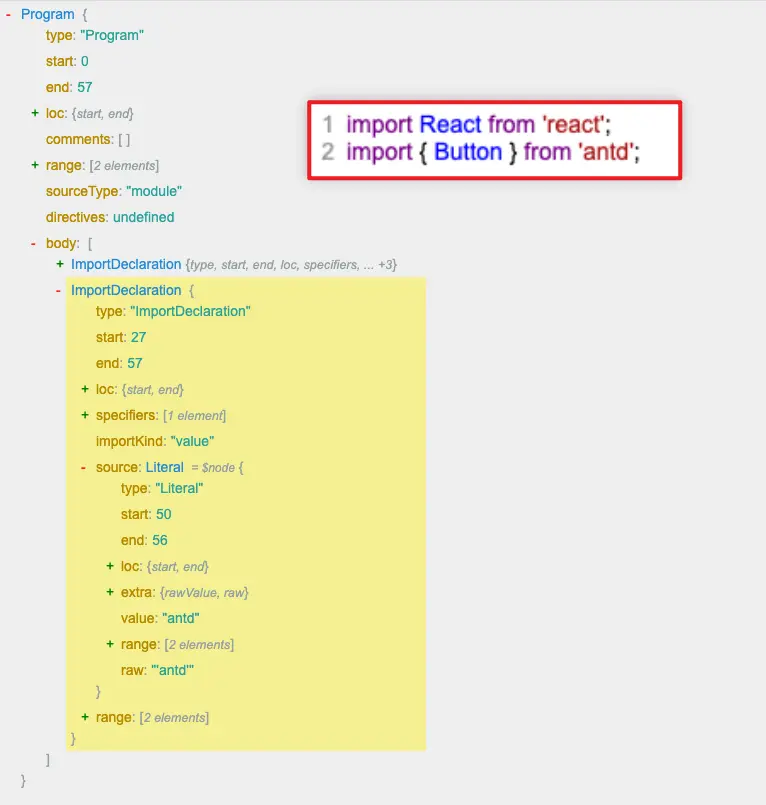This screenshot has width=766, height=805.
Task: Click the Literal type link
Action: point(165,467)
